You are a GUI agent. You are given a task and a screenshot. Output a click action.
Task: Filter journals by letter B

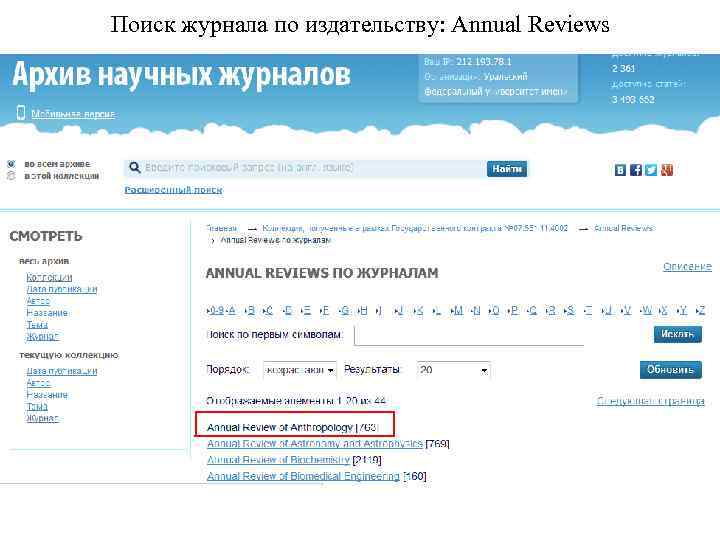coord(250,311)
